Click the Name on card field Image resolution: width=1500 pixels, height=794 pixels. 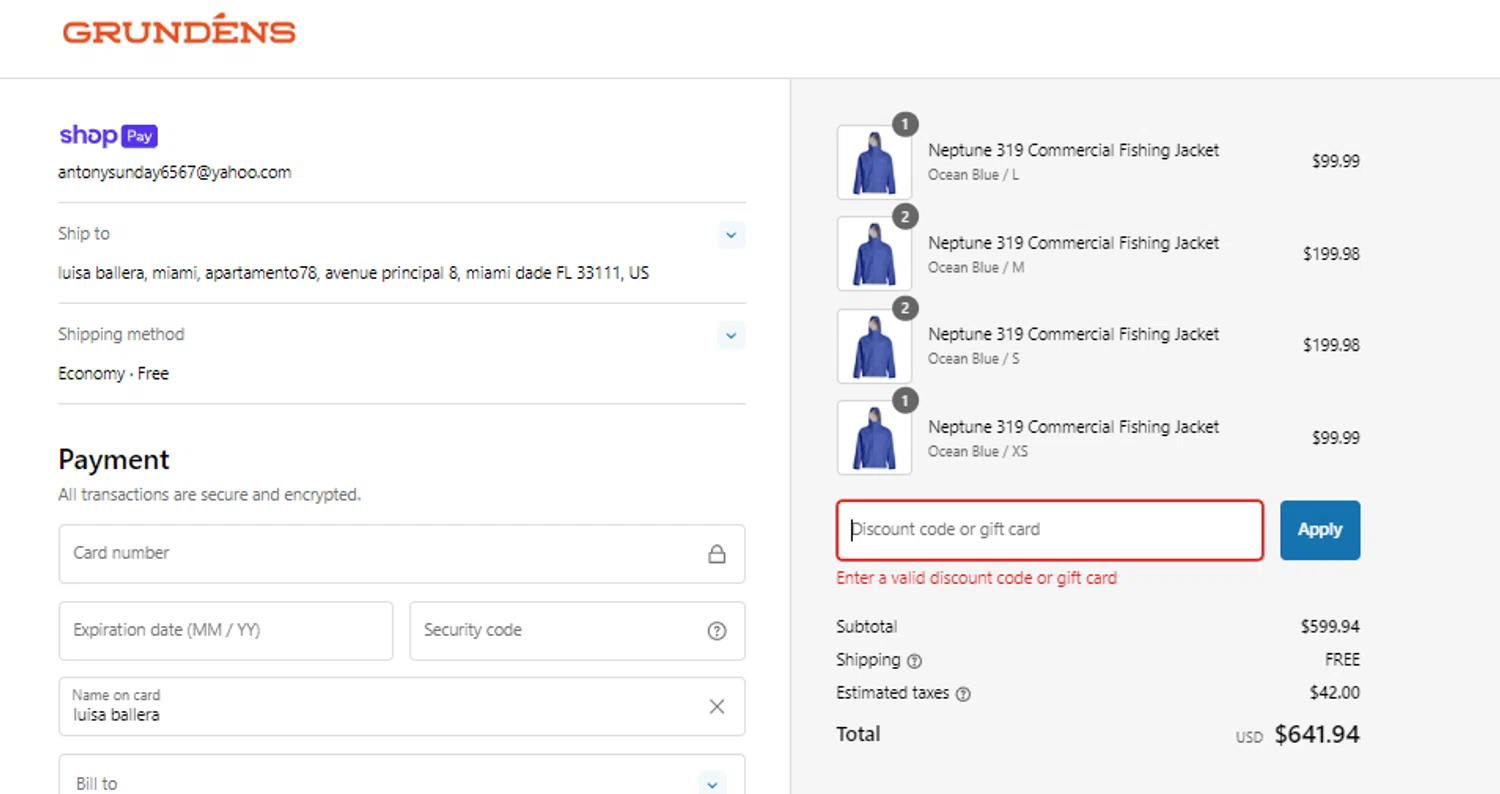(x=402, y=707)
